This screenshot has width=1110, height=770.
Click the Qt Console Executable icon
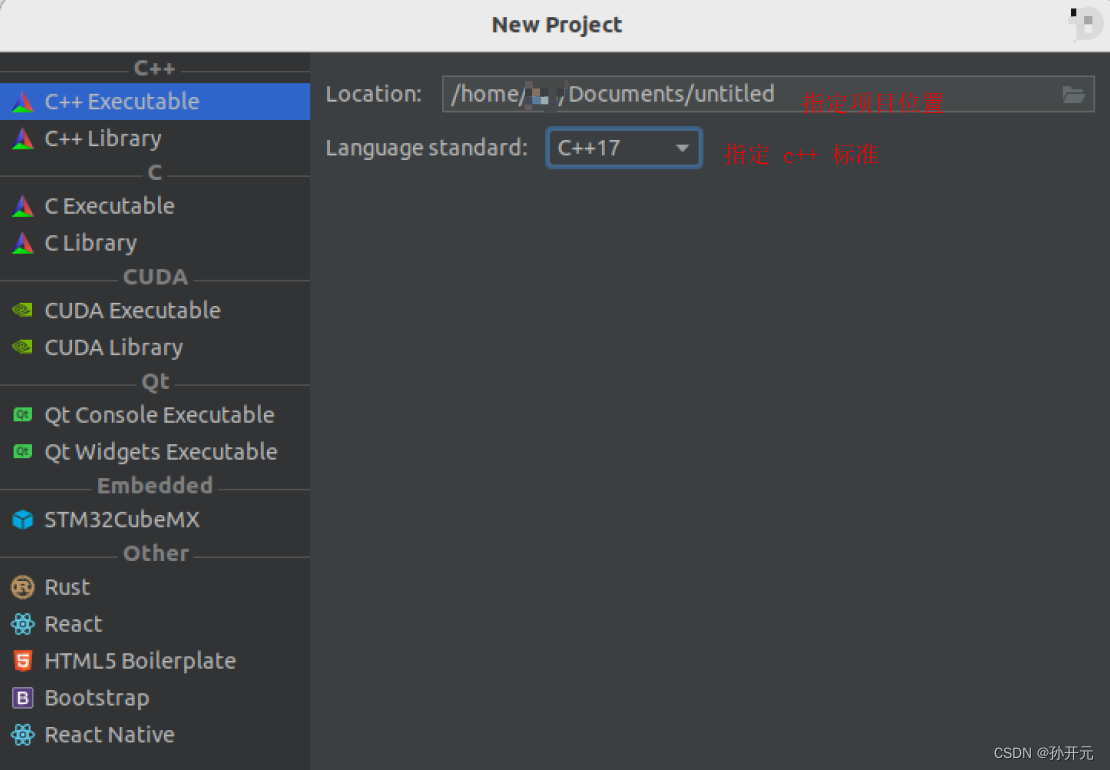pos(22,414)
